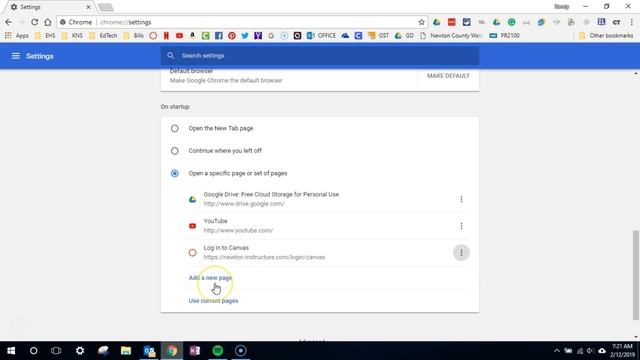Select the newton.instructure.com login URL text
Screen dimensions: 640x360
click(264, 257)
